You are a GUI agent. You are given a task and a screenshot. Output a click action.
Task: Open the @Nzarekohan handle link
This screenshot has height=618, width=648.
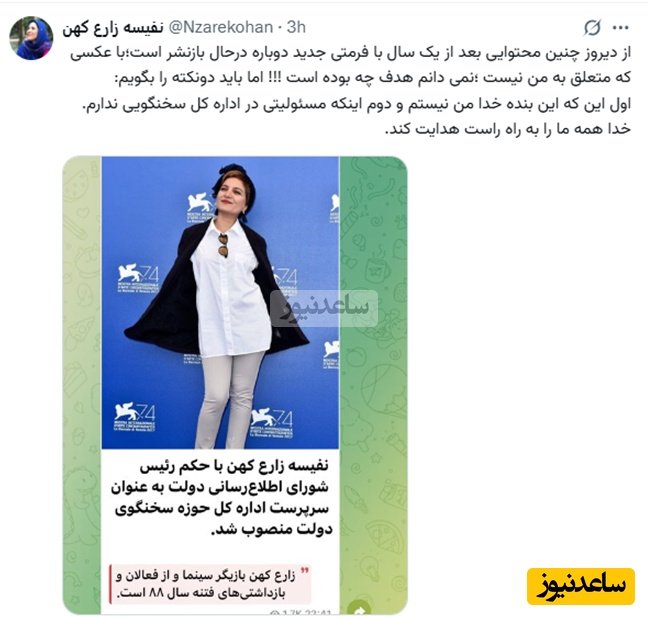(x=221, y=27)
